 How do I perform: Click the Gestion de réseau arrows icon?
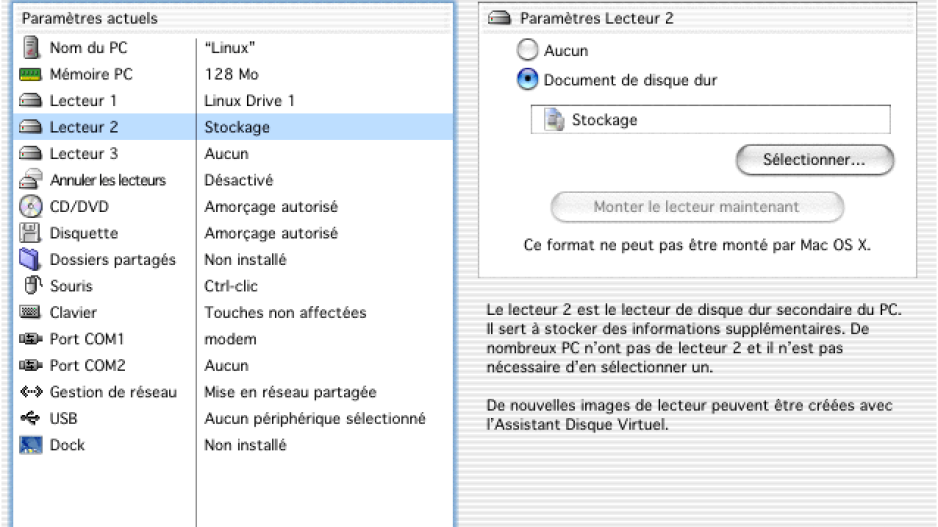[31, 392]
